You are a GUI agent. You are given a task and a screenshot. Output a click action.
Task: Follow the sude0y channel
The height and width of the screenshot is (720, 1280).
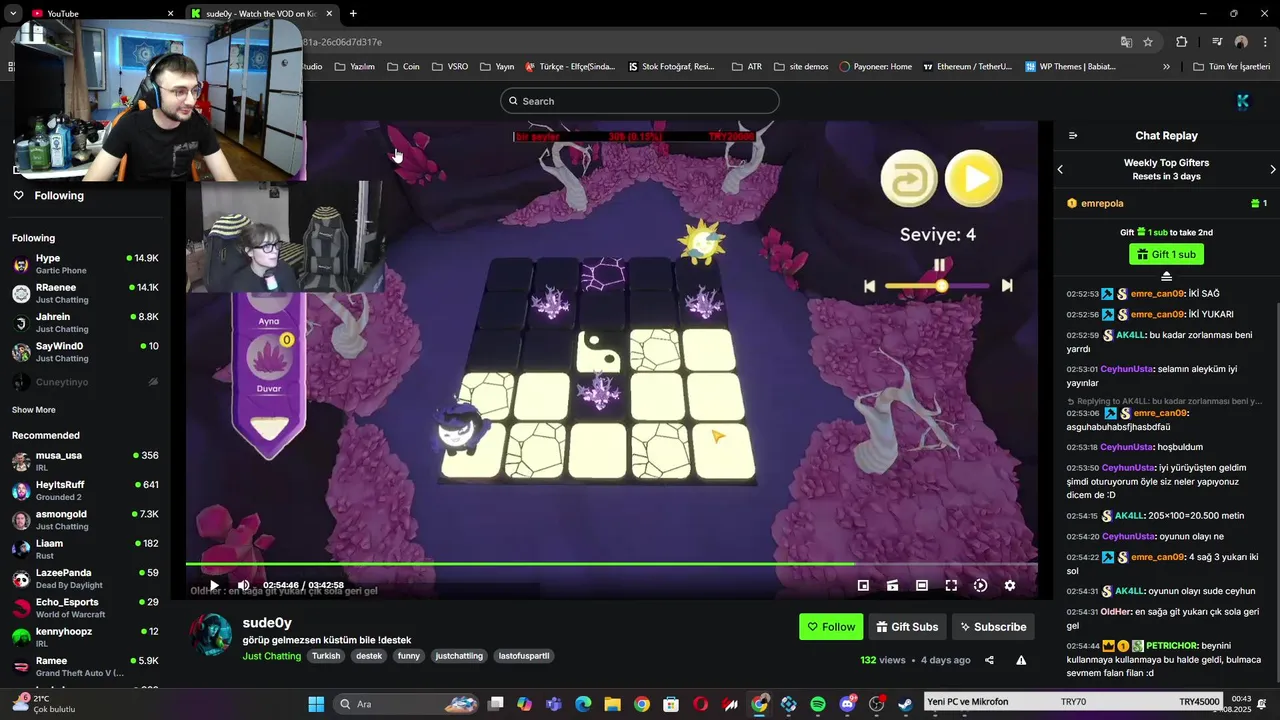[x=831, y=627]
